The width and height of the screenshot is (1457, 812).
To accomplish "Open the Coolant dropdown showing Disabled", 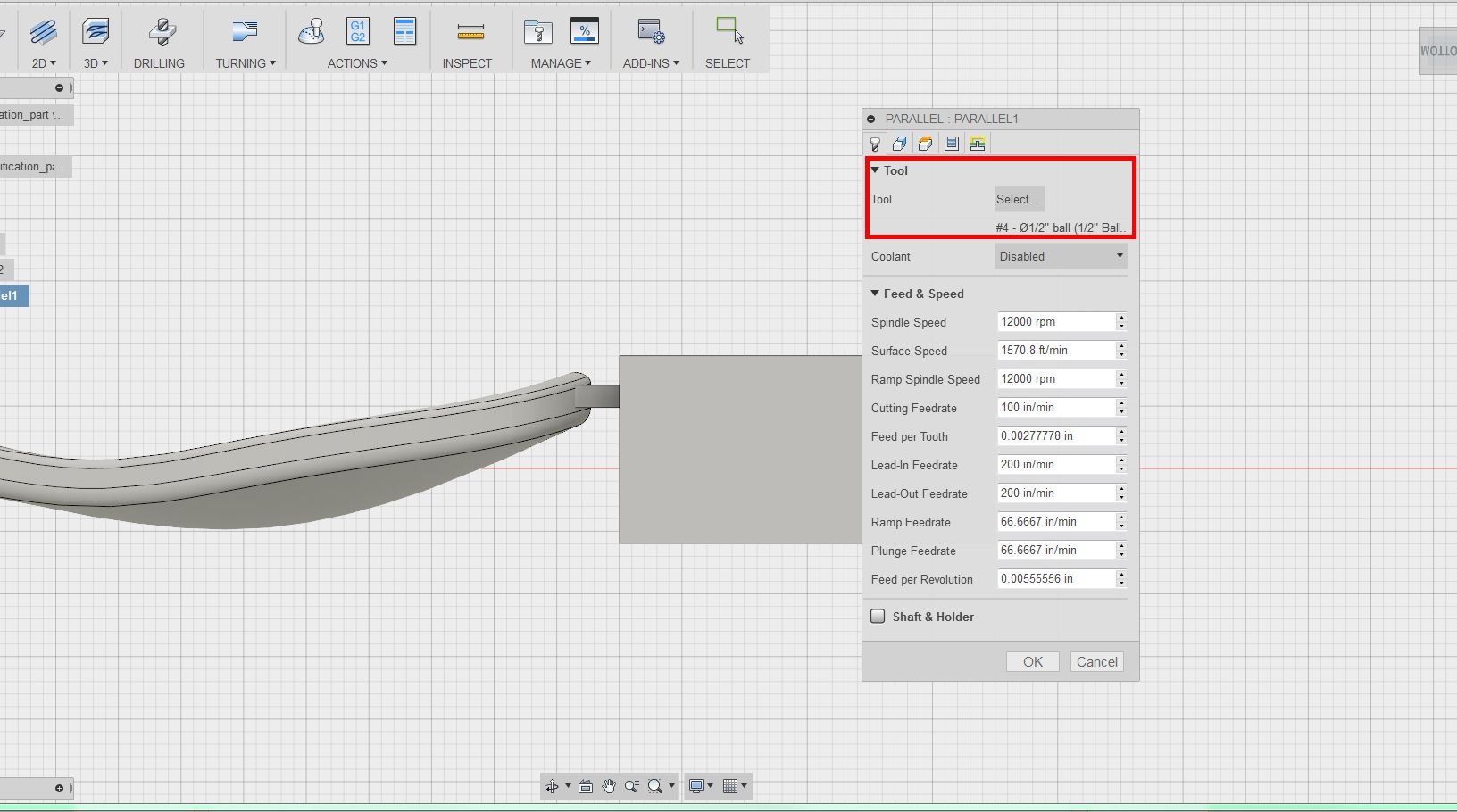I will 1061,257.
